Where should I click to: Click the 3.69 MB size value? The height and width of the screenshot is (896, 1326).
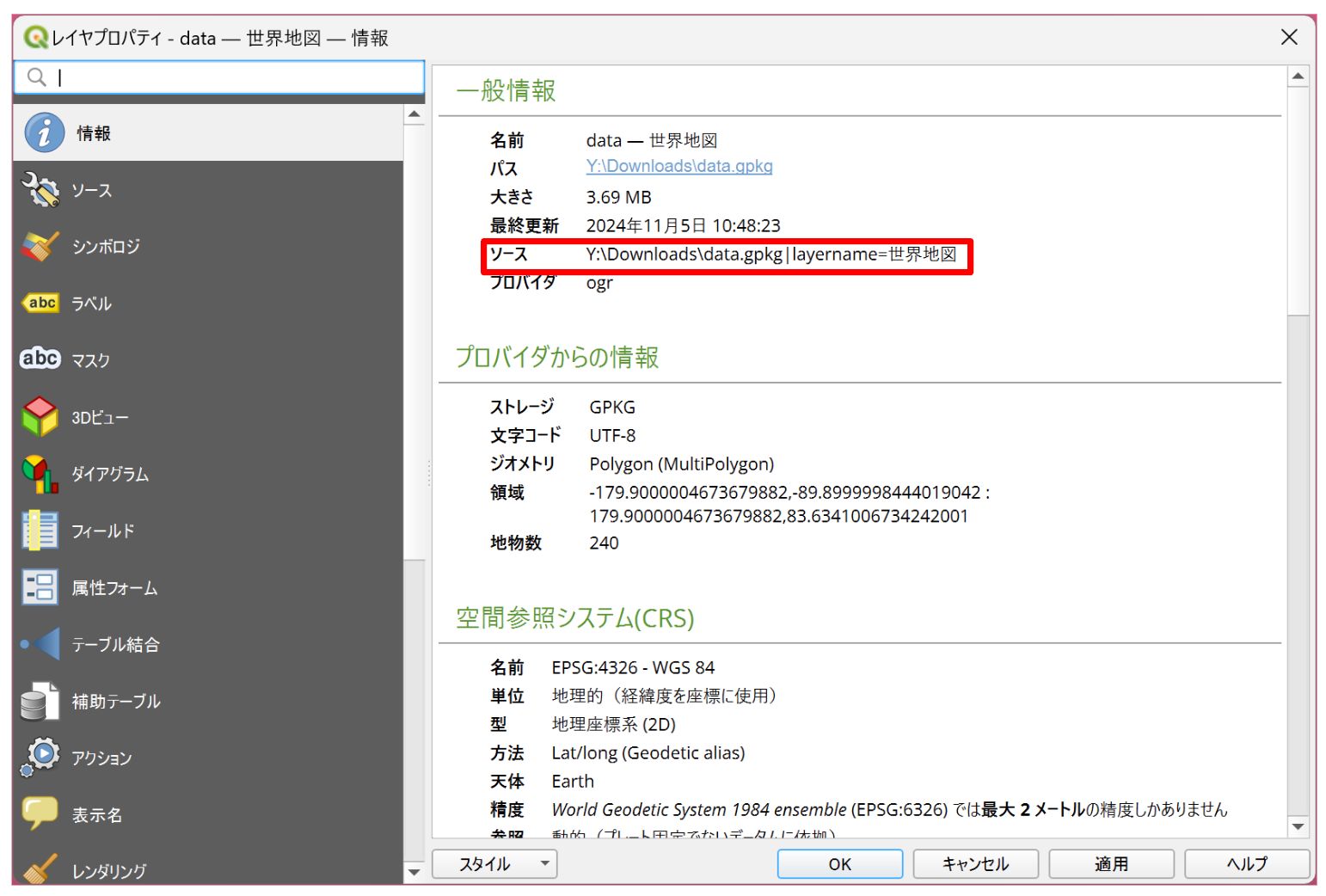(619, 197)
